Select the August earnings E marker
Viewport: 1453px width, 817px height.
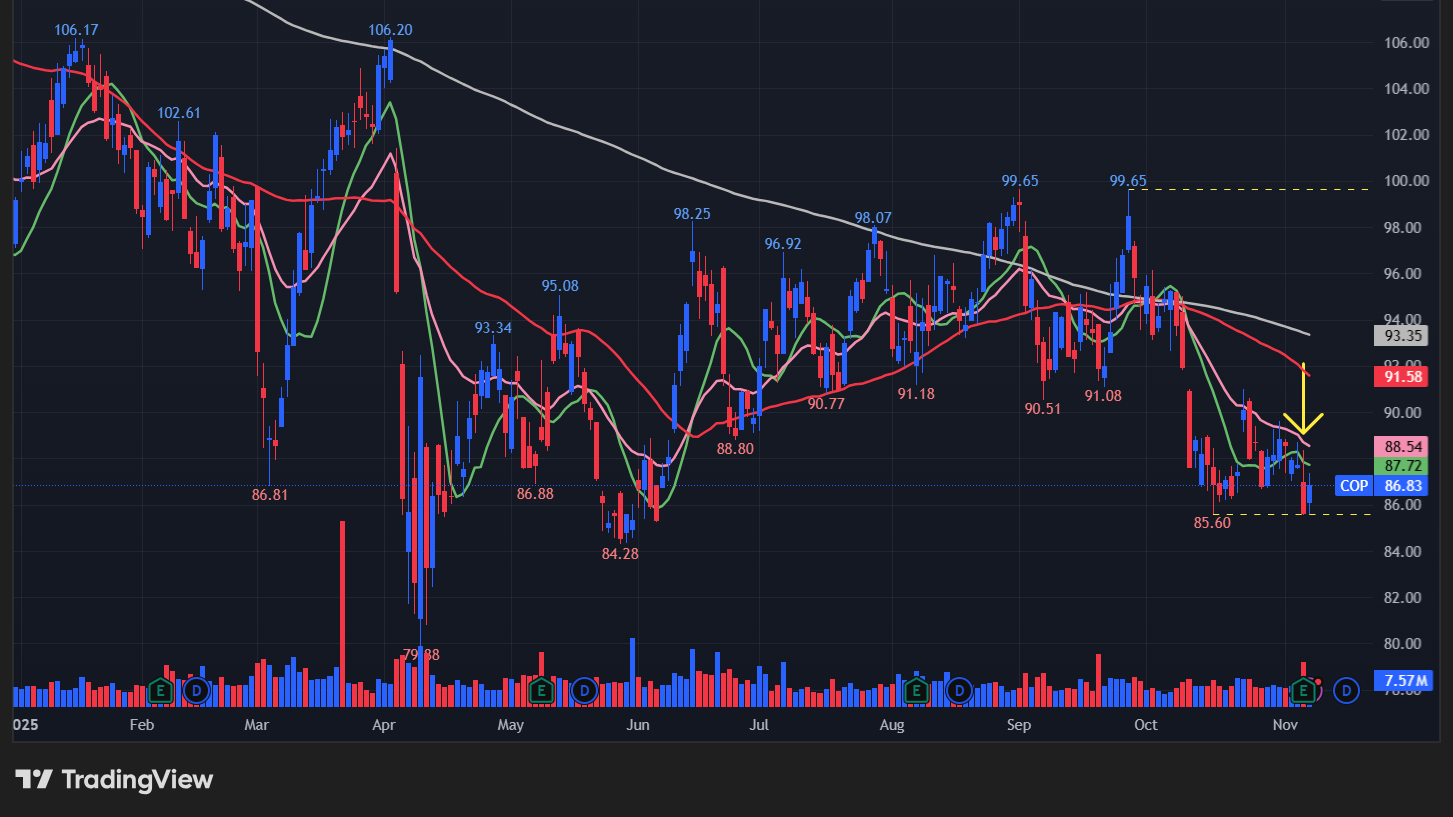[x=916, y=689]
